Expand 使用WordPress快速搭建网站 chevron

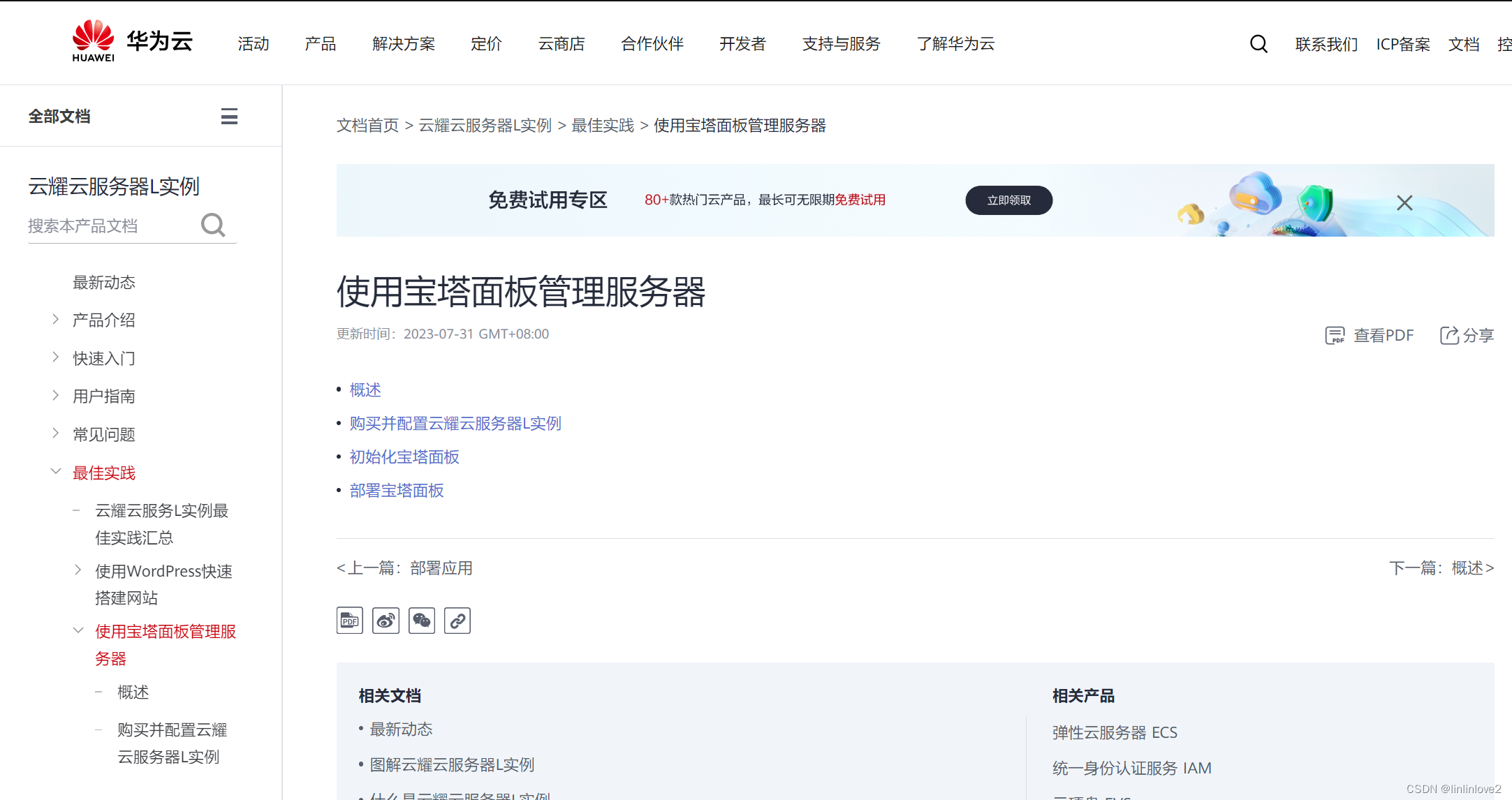78,570
